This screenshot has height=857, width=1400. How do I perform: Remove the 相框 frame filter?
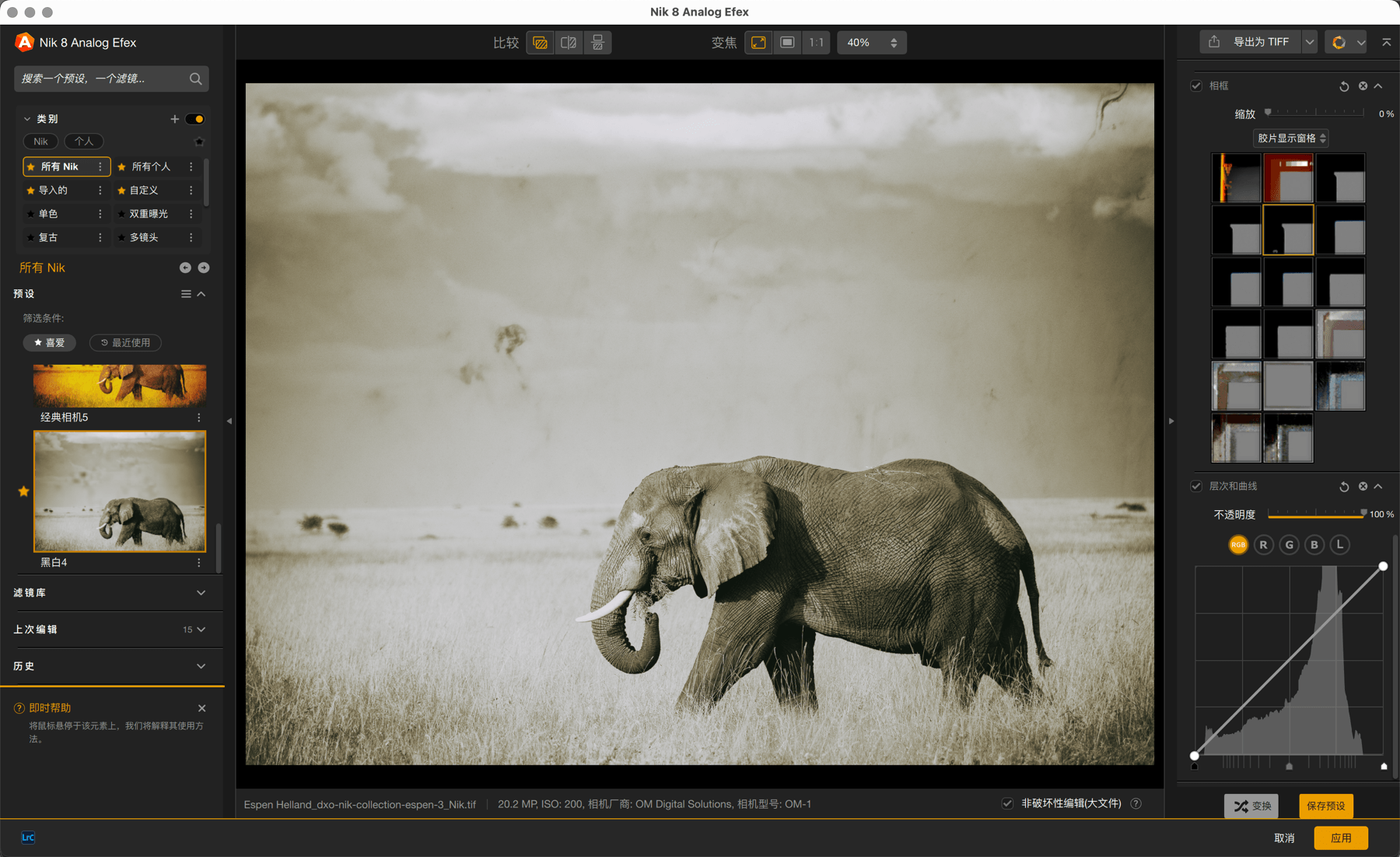pos(1363,86)
